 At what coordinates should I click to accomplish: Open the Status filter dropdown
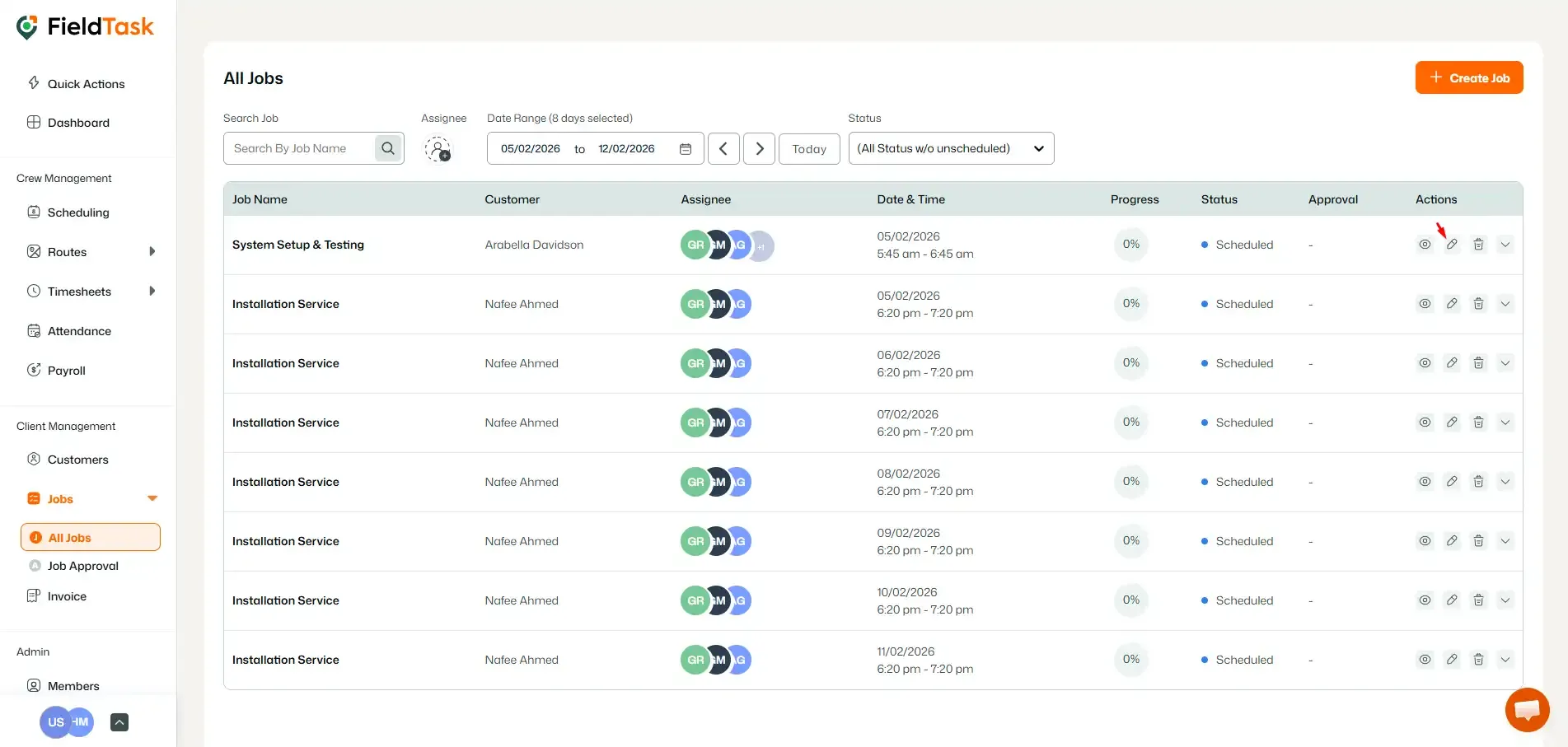tap(951, 148)
